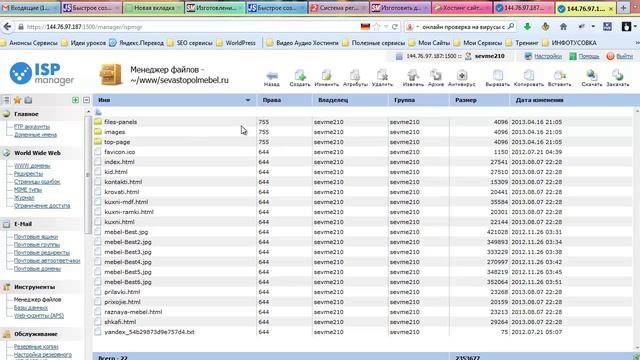Click the Вырезать cut icon

click(498, 78)
